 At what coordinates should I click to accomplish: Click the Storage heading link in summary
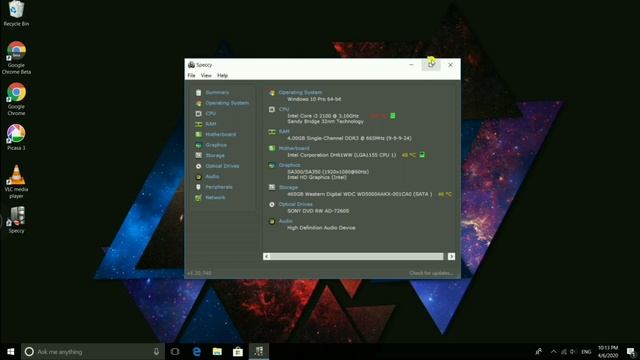(x=288, y=187)
